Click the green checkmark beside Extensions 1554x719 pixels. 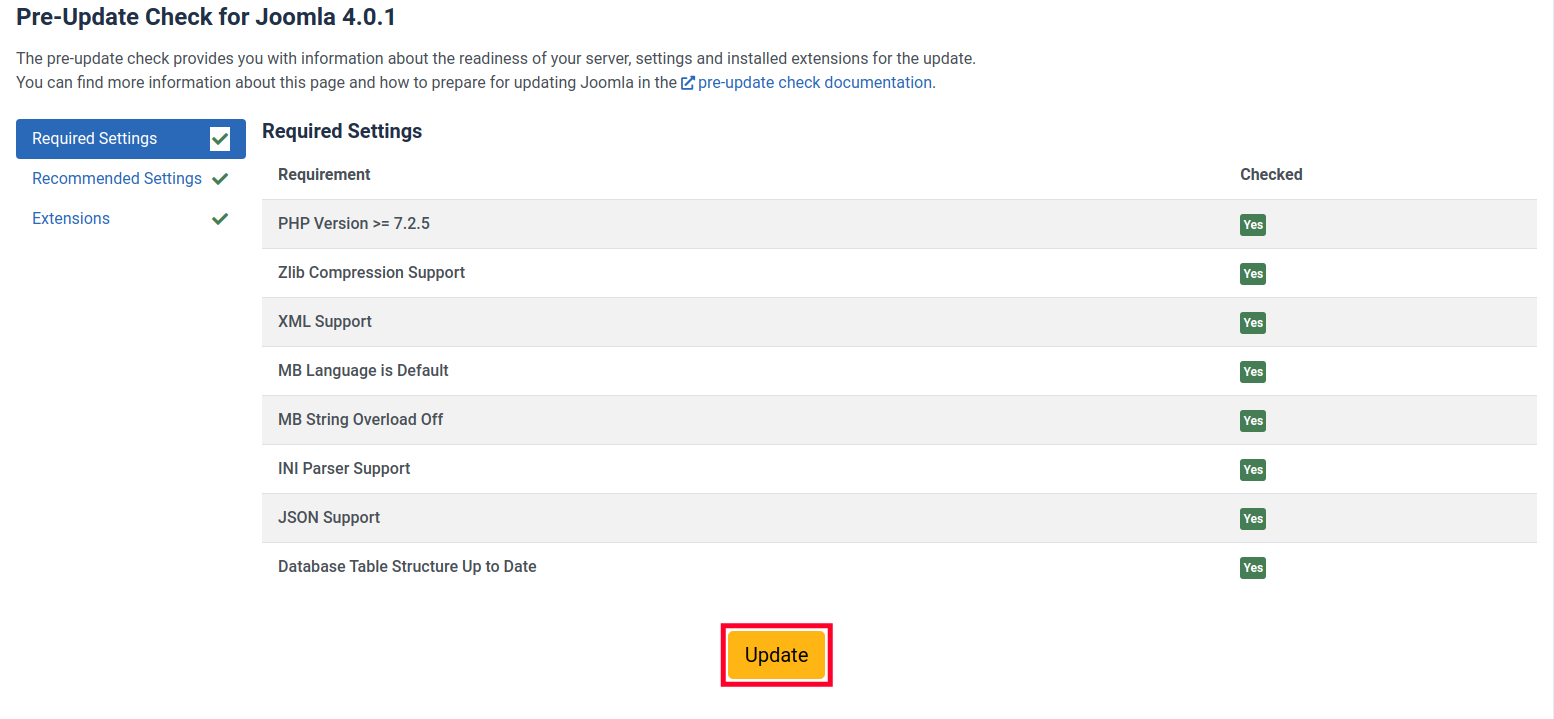[x=220, y=219]
